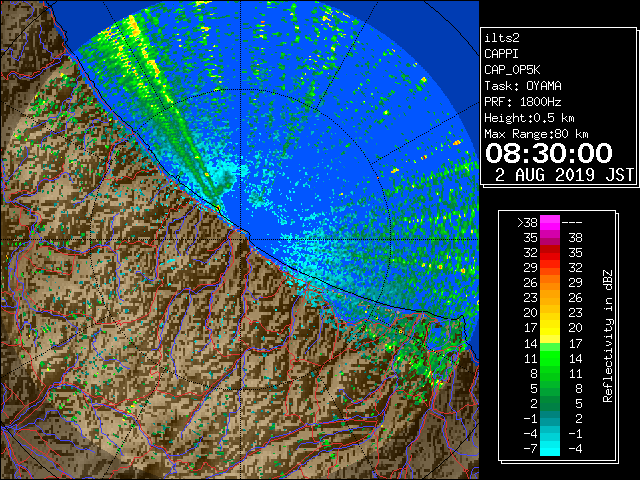Viewport: 640px width, 480px height.
Task: Pick the cyan -7 to -4 dBZ swatch
Action: [550, 448]
